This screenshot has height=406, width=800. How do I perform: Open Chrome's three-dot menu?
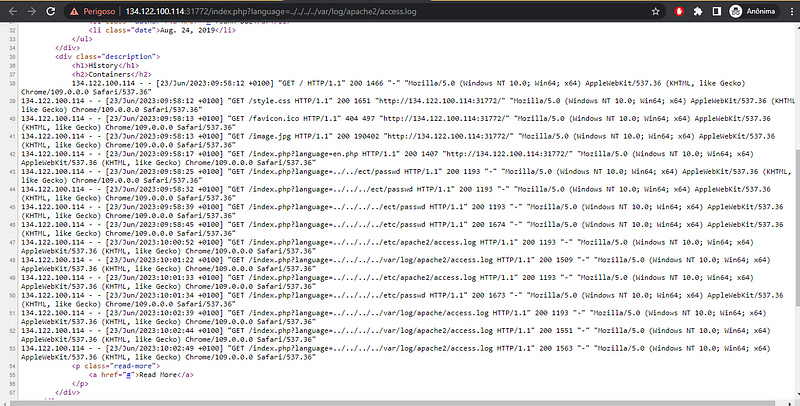(791, 11)
